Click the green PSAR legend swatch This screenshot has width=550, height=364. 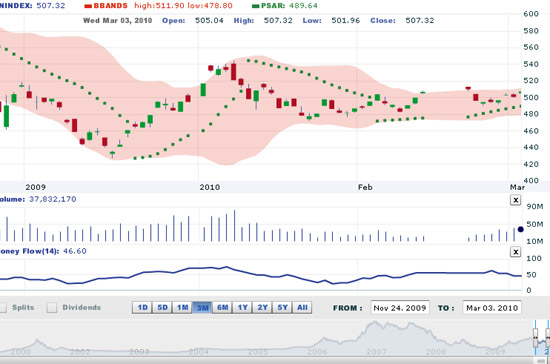tap(256, 6)
